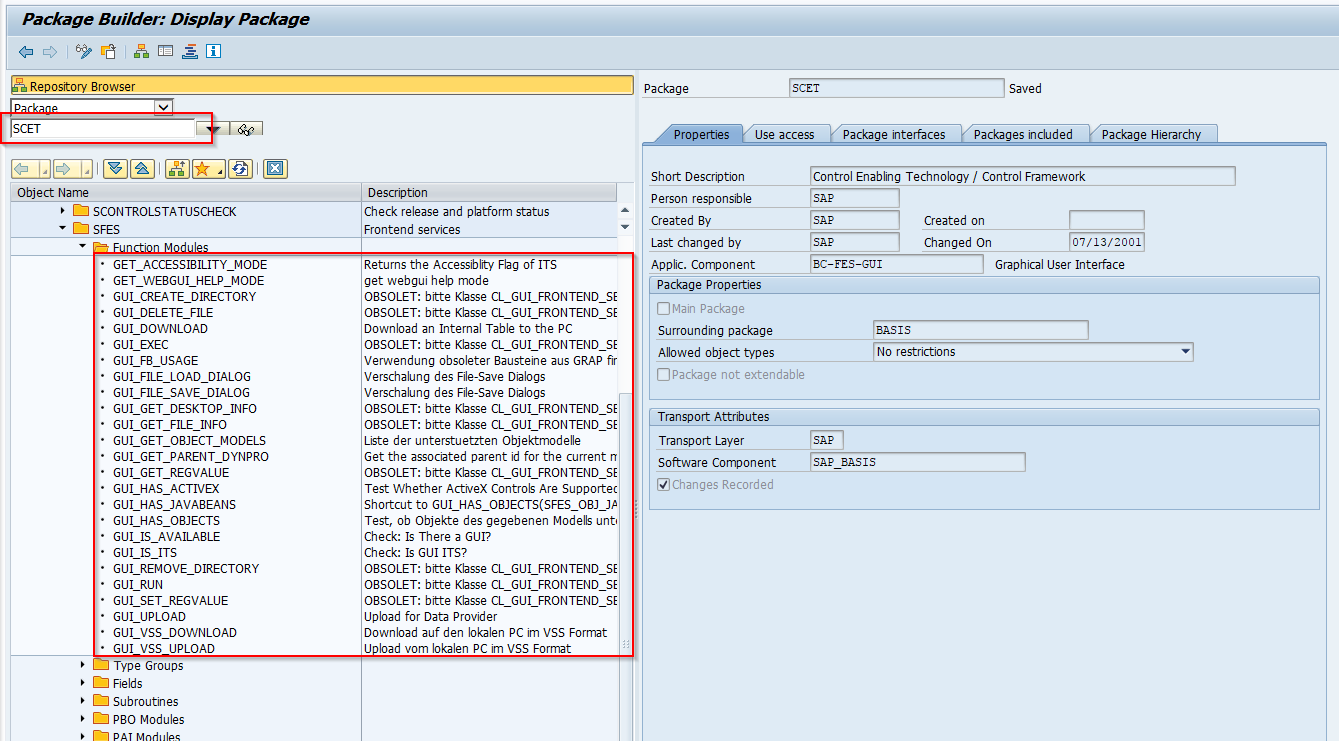The height and width of the screenshot is (741, 1339).
Task: Click the SFES folder icon
Action: pos(82,229)
